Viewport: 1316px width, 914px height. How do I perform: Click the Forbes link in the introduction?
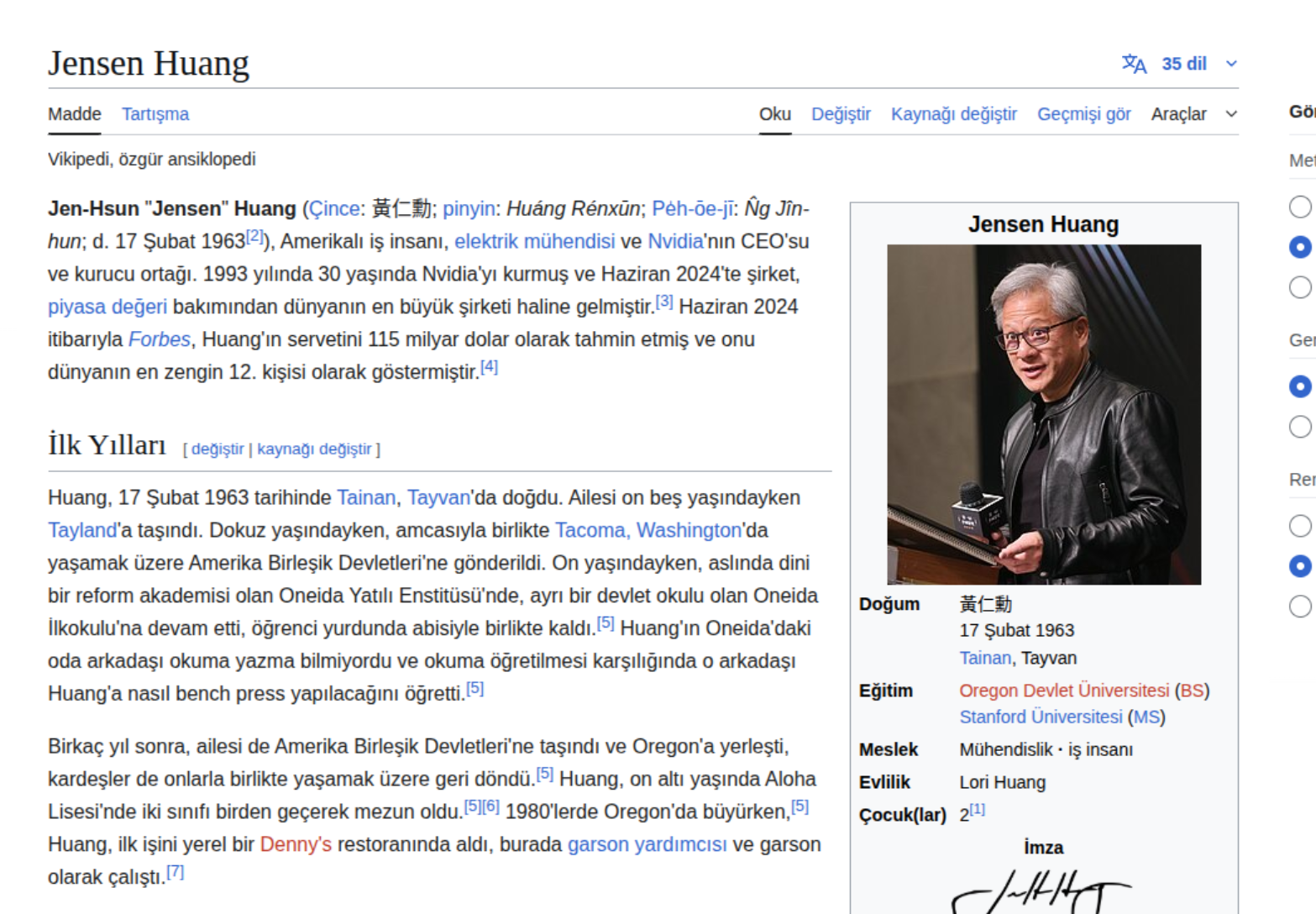click(160, 340)
